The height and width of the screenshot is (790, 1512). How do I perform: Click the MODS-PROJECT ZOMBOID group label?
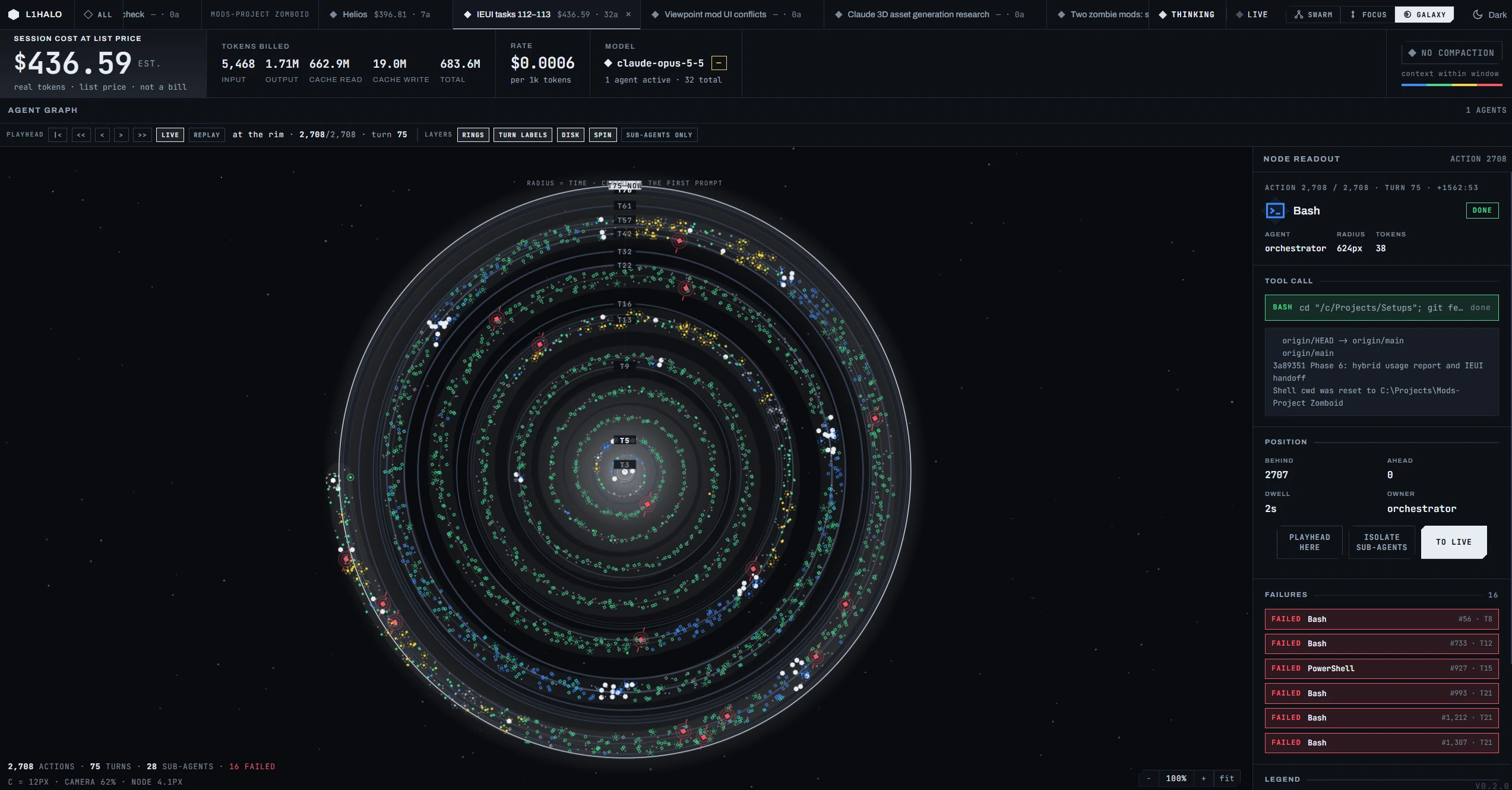point(260,14)
